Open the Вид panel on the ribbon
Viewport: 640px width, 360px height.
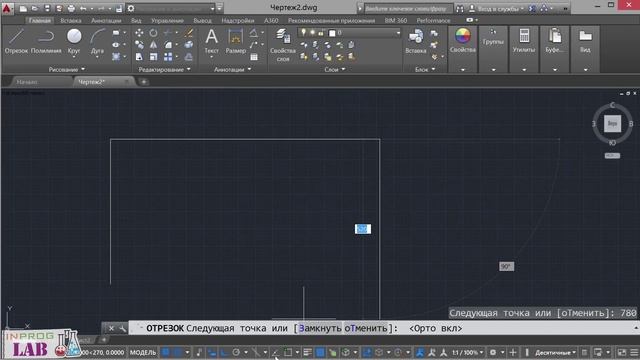point(585,41)
